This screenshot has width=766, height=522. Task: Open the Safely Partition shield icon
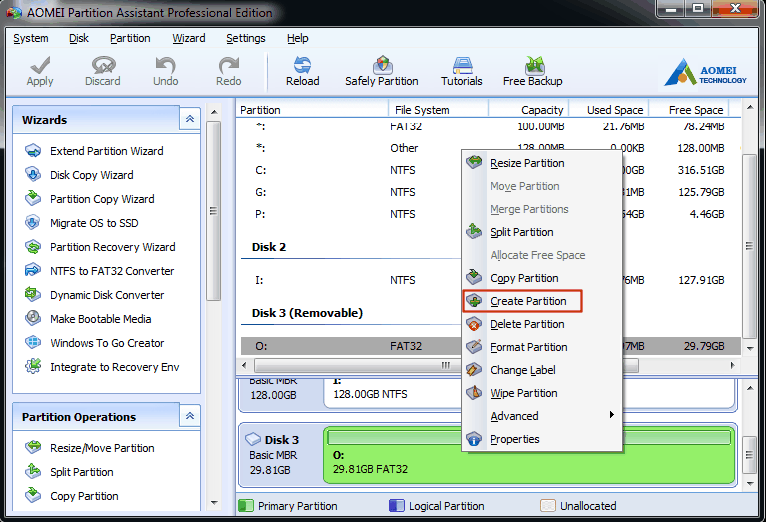pos(383,65)
